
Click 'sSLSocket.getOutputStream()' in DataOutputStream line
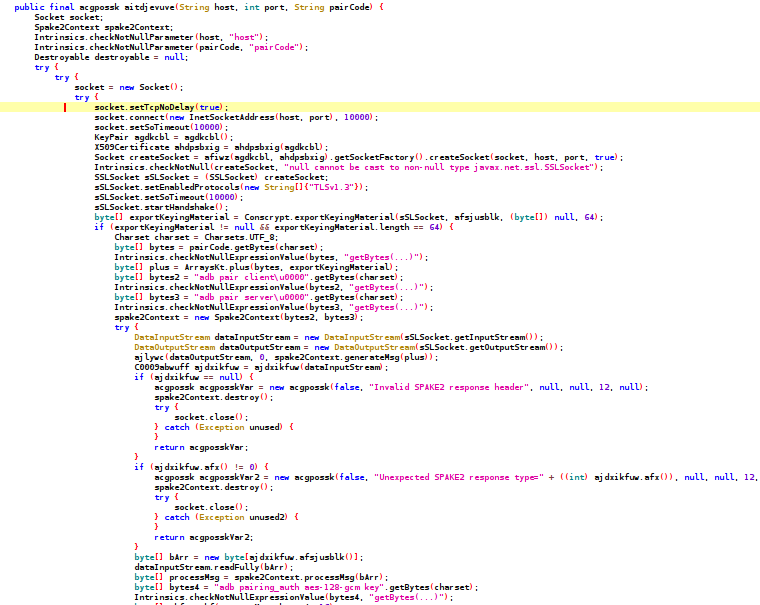tap(487, 348)
